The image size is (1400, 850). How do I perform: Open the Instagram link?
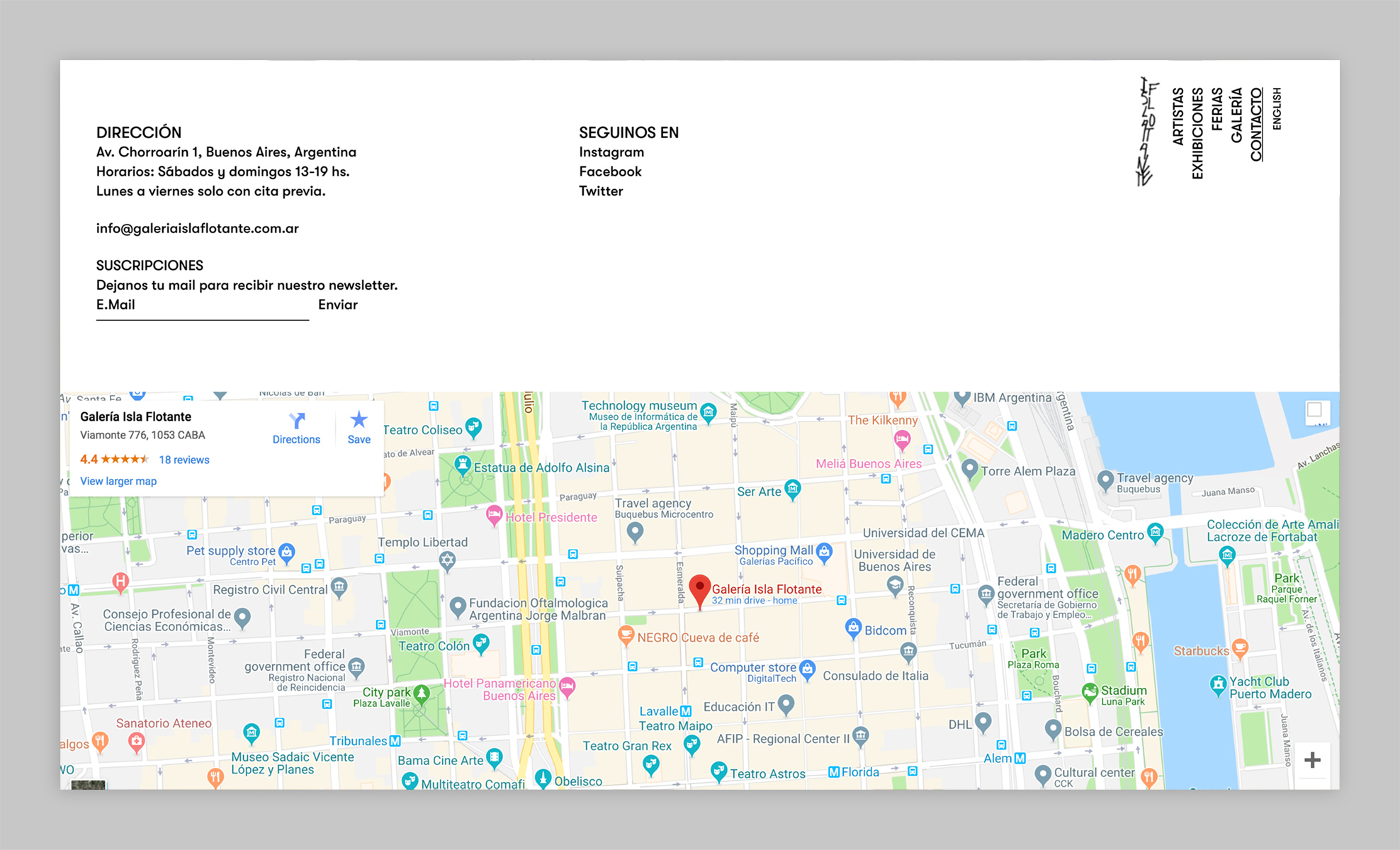click(611, 152)
